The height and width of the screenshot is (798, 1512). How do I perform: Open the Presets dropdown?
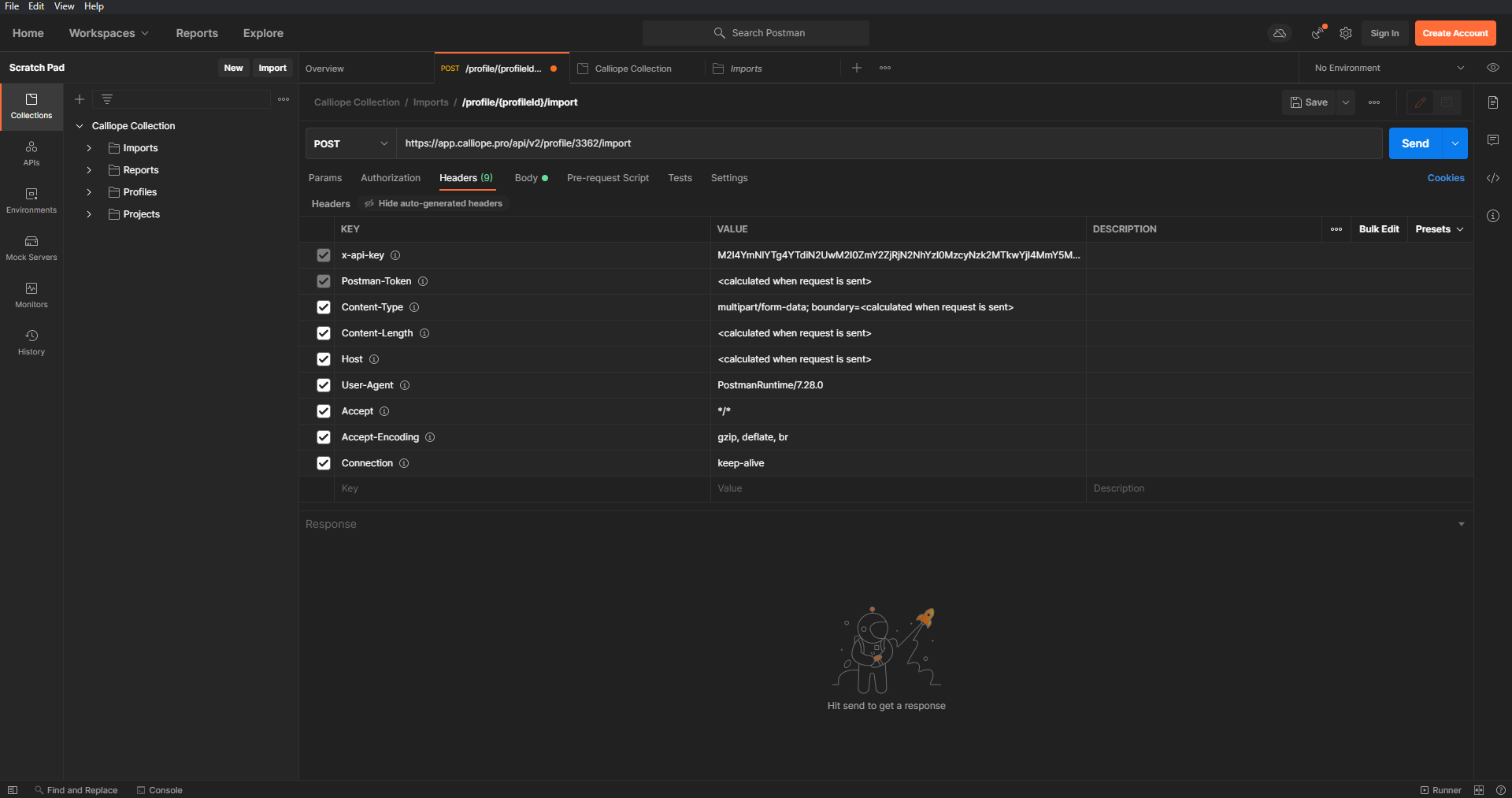tap(1439, 229)
